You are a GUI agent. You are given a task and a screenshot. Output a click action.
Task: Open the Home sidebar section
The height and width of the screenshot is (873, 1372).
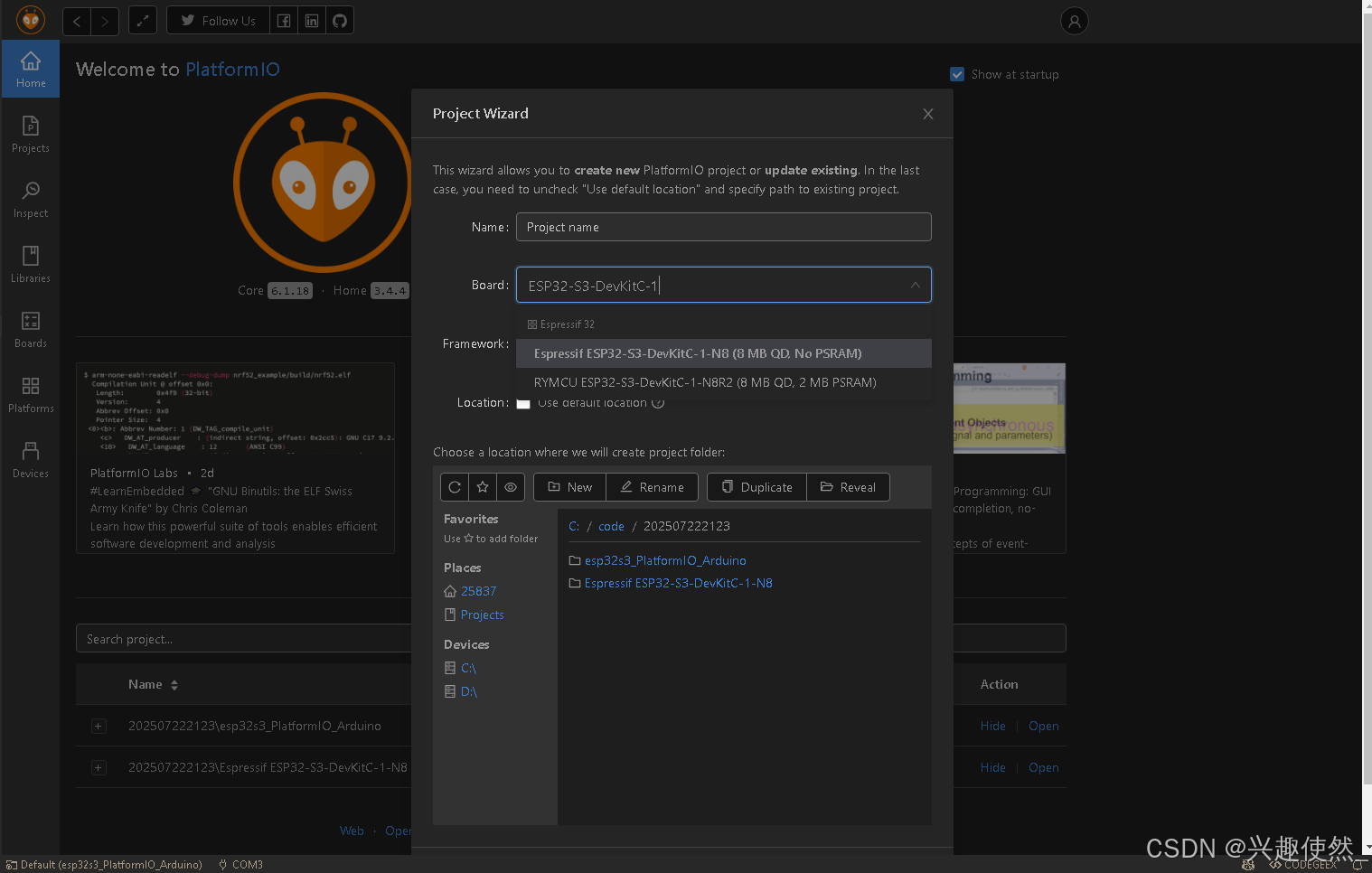(x=30, y=69)
